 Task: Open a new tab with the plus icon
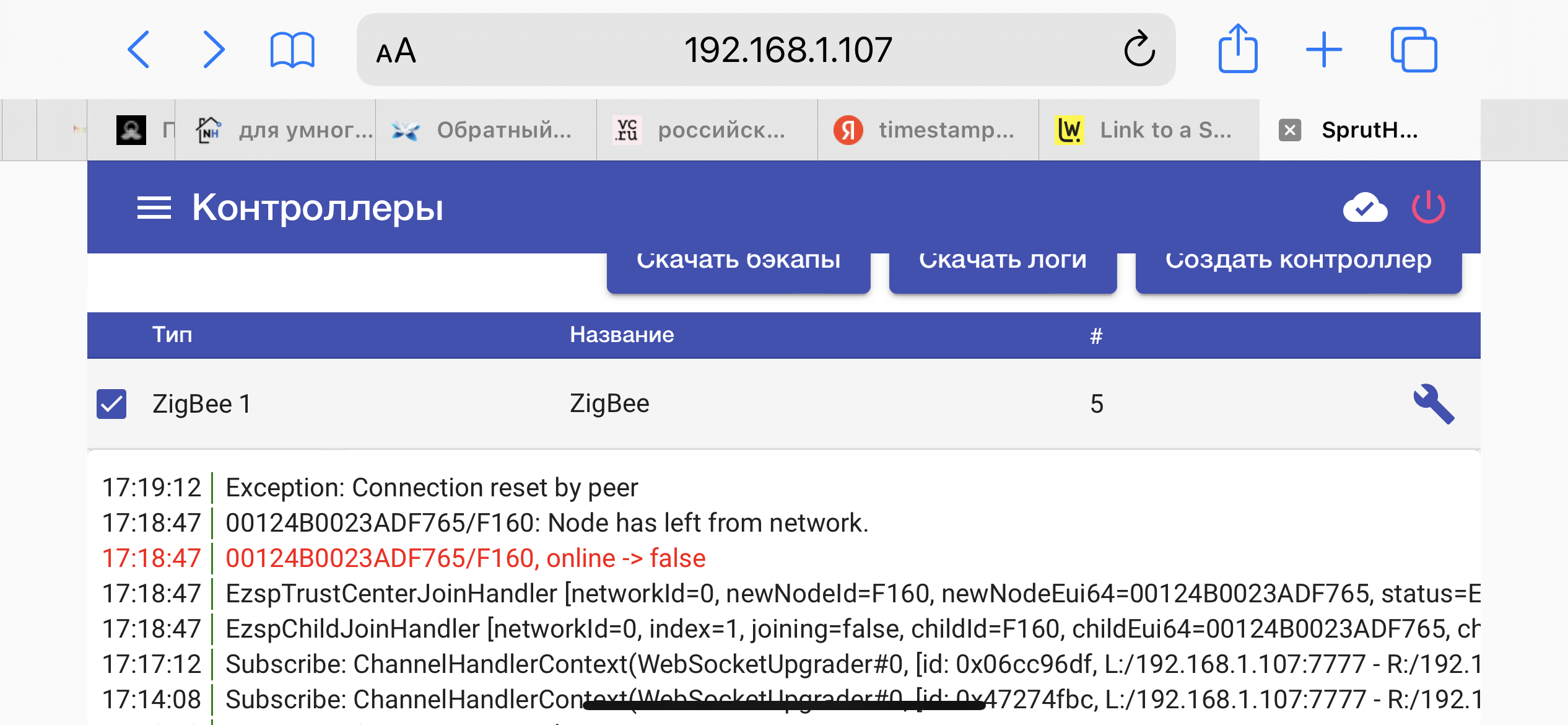tap(1325, 49)
